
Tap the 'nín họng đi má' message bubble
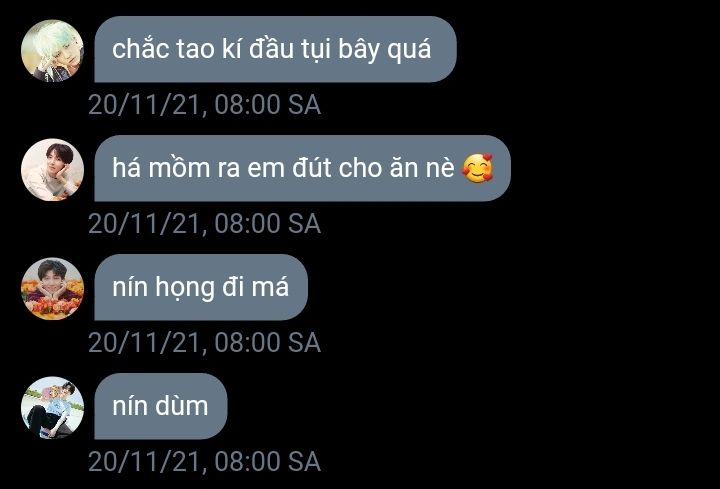tap(201, 287)
